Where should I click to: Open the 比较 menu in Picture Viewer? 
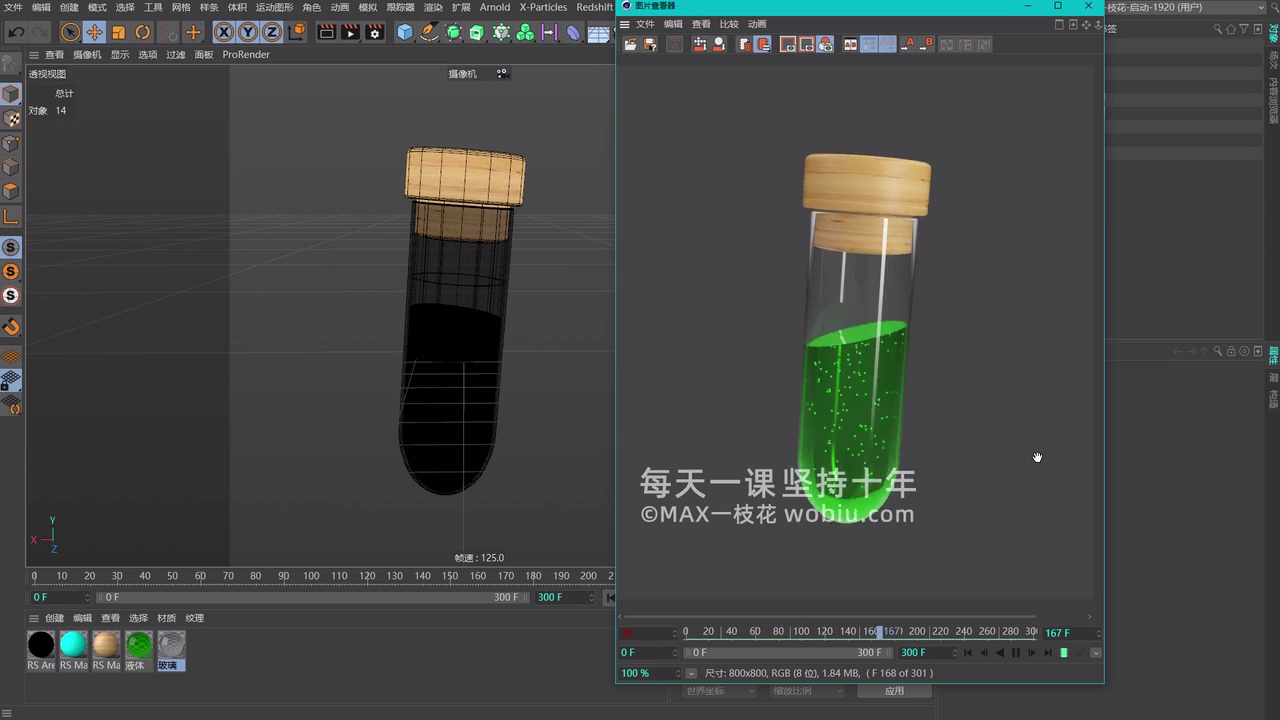coord(729,24)
